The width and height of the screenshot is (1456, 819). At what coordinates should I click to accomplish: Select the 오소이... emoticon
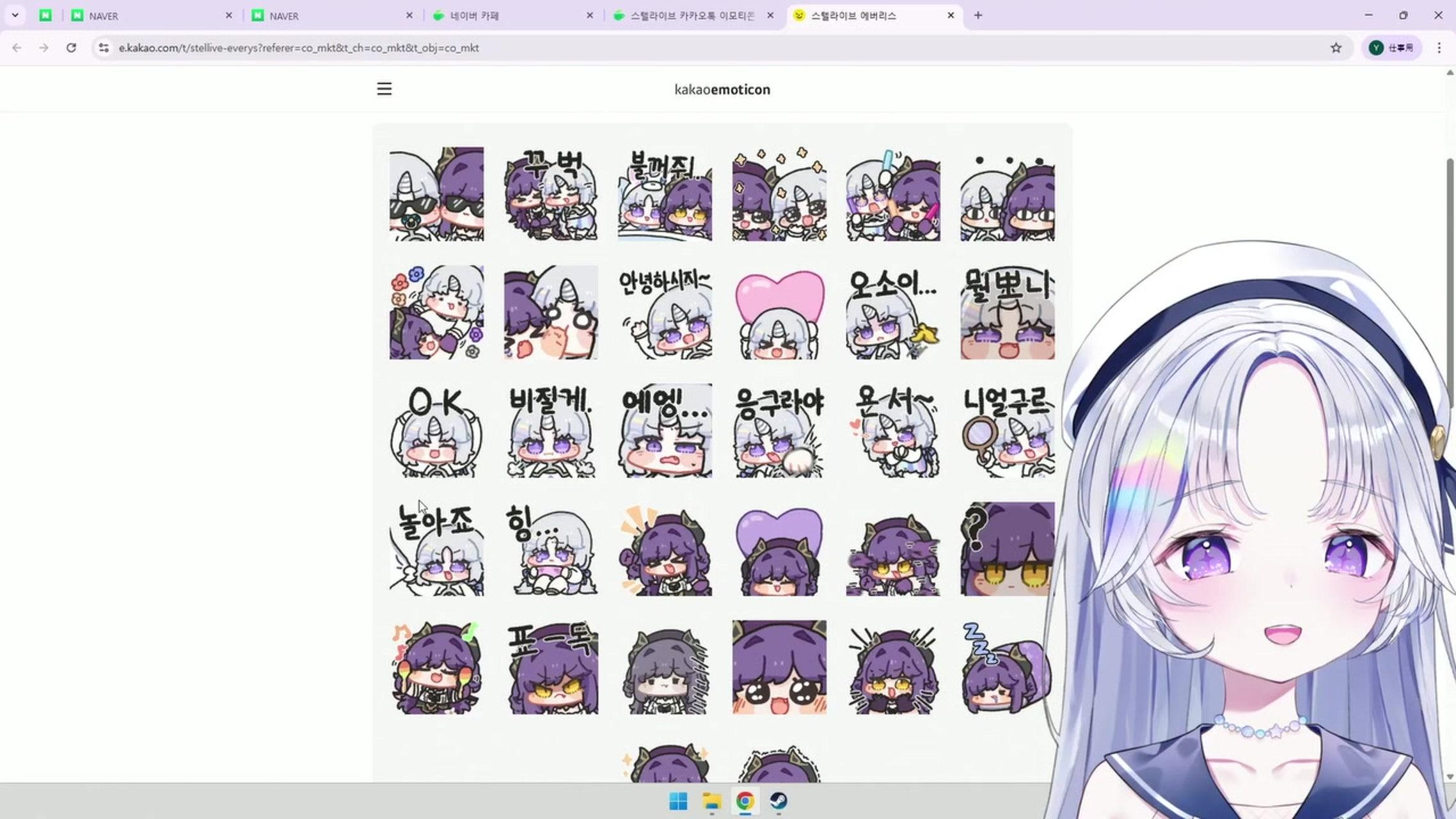point(893,312)
